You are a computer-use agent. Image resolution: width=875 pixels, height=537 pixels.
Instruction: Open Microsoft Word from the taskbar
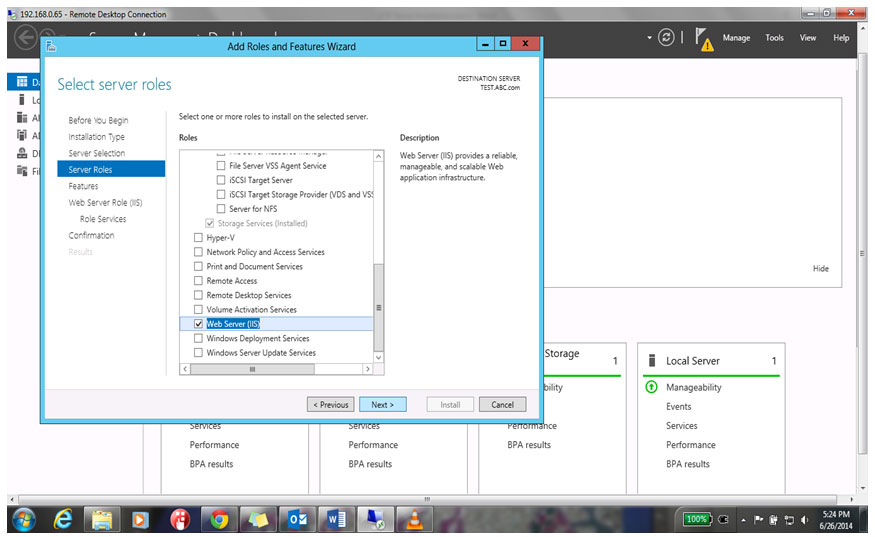coord(336,520)
